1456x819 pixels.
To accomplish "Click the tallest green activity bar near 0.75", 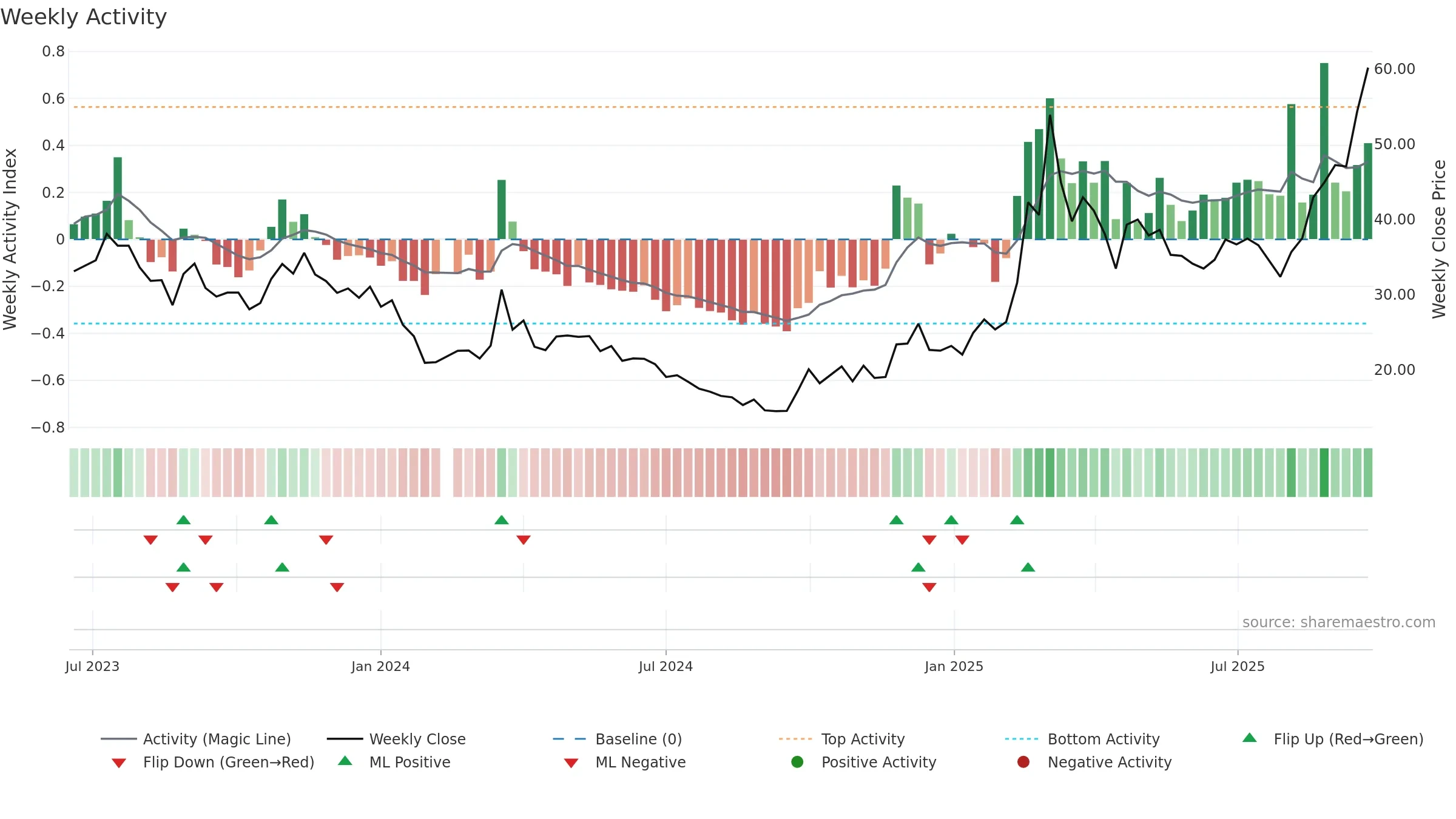I will coord(1324,151).
